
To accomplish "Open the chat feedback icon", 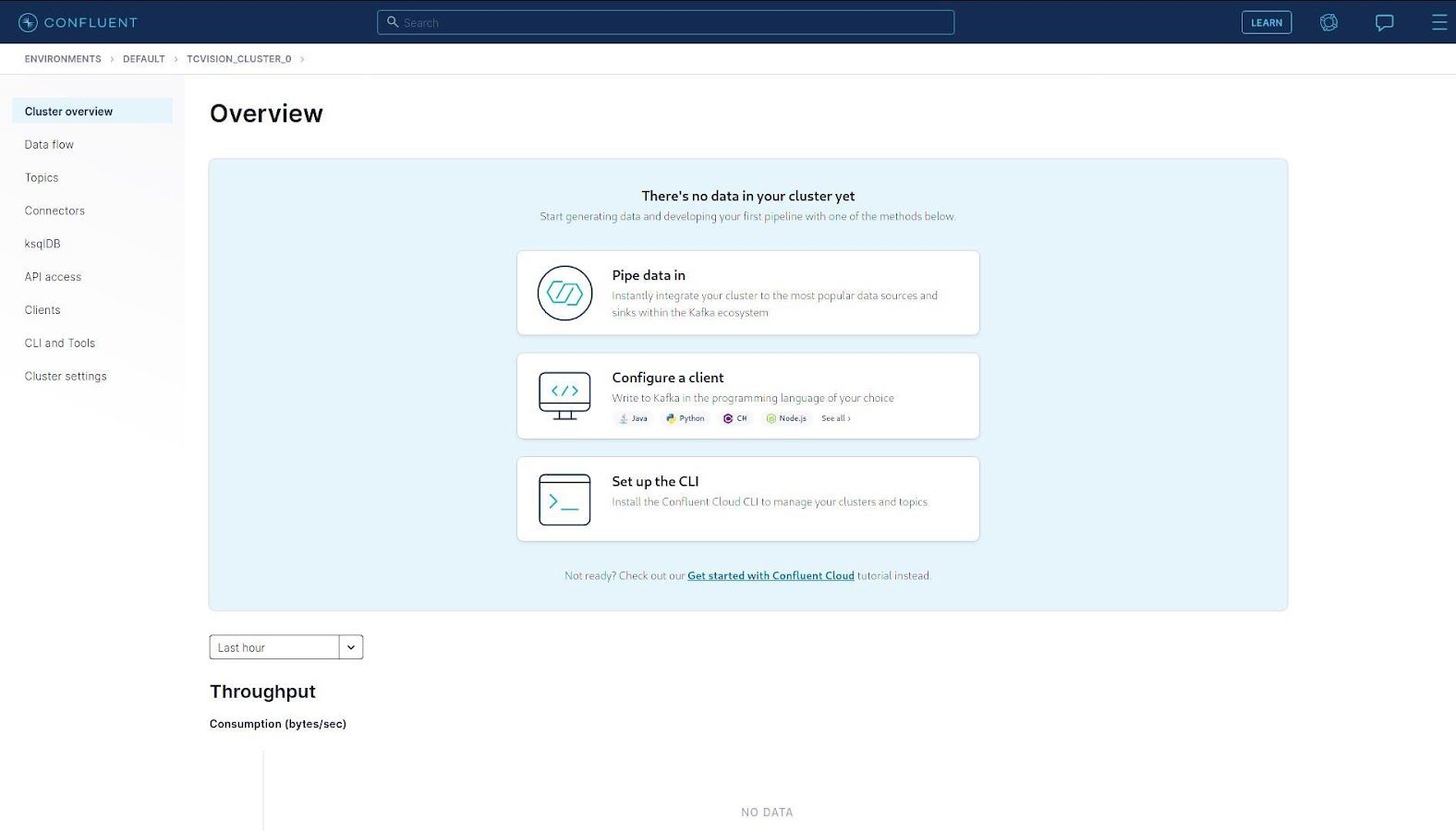I will click(x=1384, y=23).
